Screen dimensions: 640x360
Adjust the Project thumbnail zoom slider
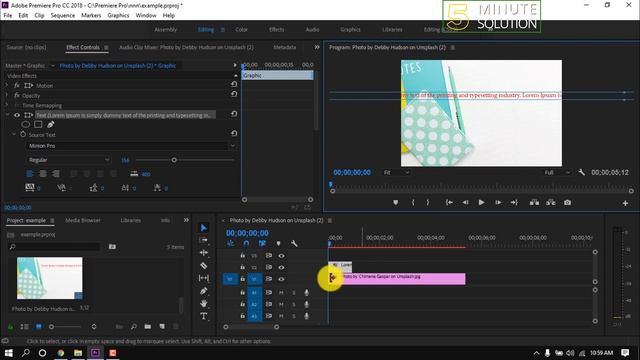pos(51,327)
